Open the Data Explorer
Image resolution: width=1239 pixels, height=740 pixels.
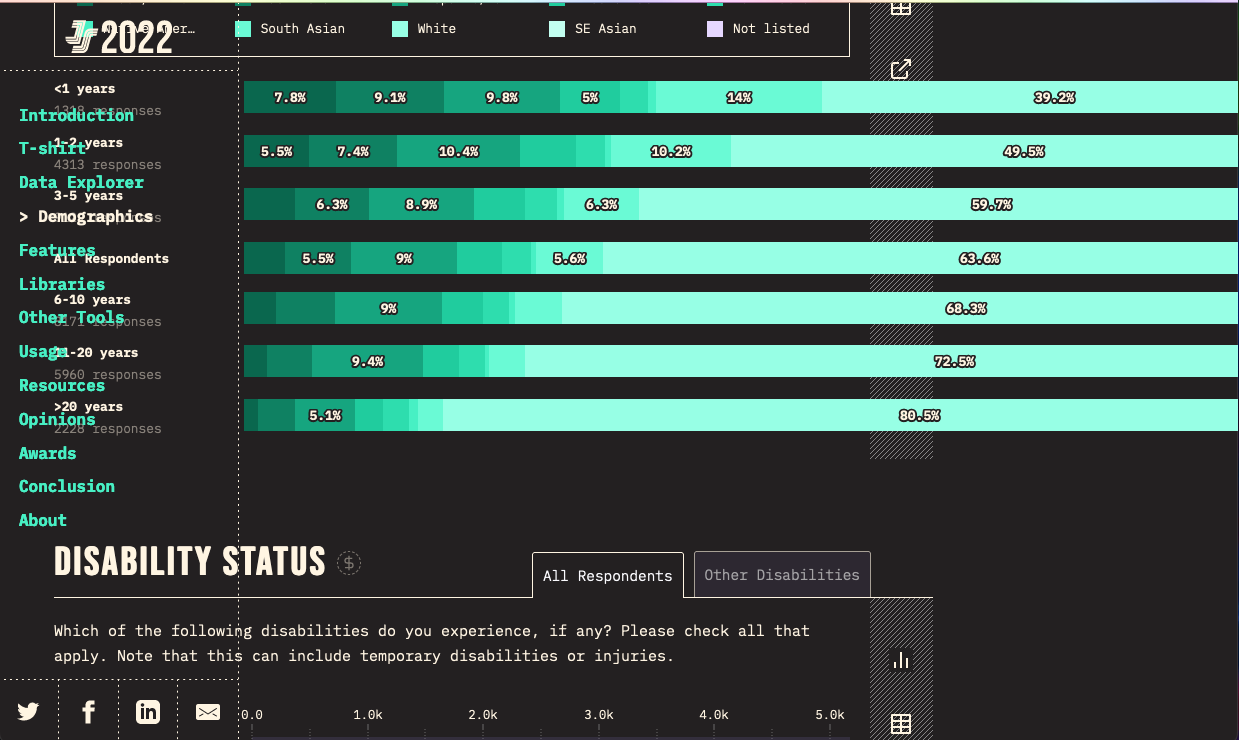pos(81,182)
